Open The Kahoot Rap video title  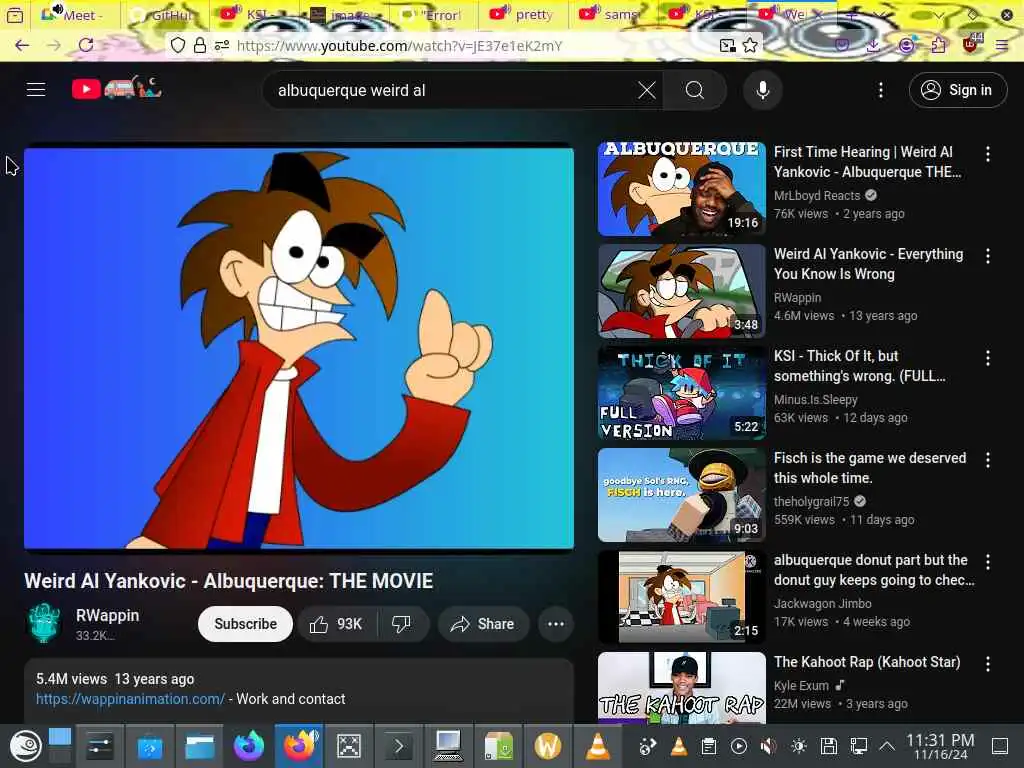(x=867, y=662)
